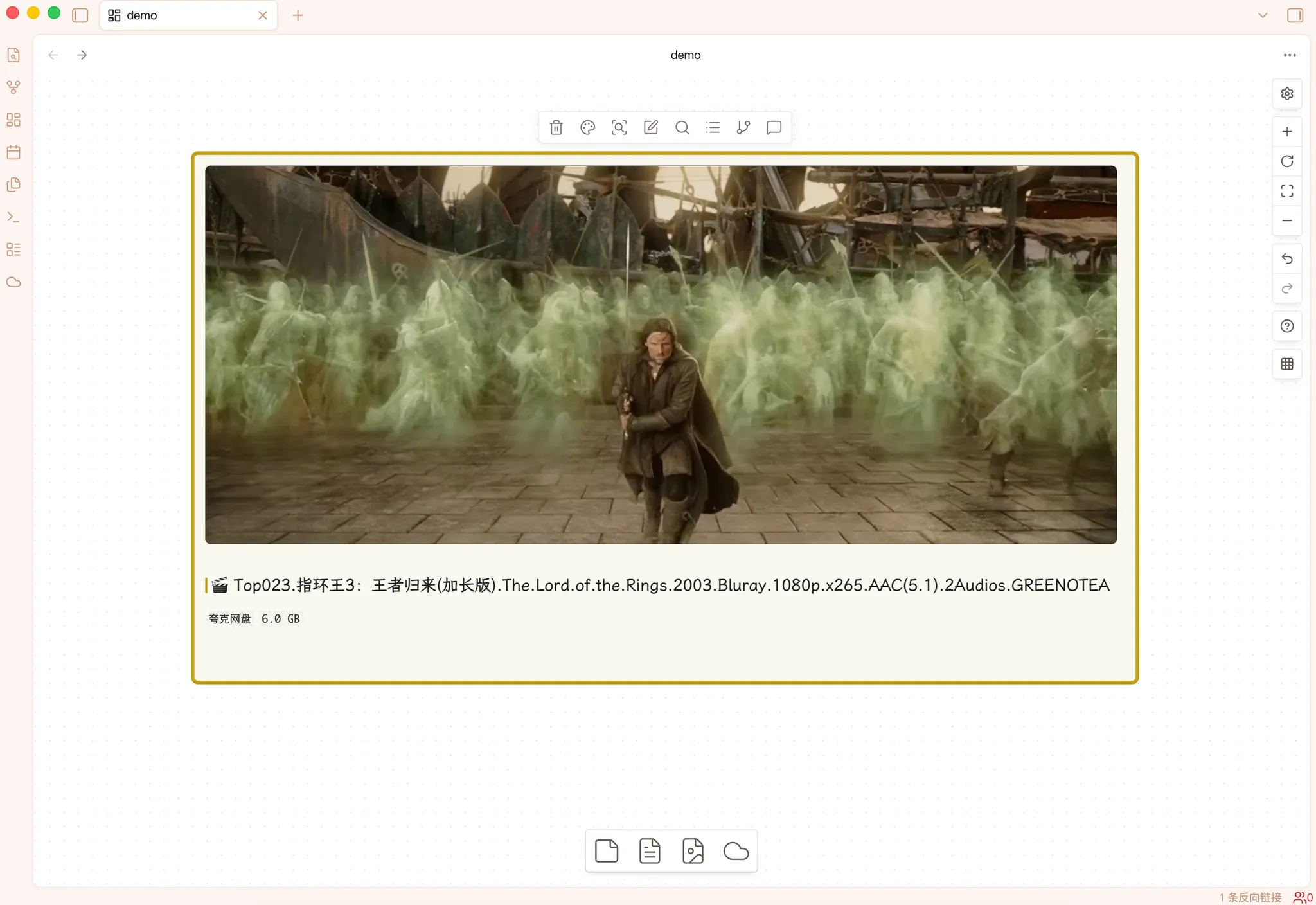The width and height of the screenshot is (1316, 905).
Task: Click the zoom-to-selection scan icon
Action: pyautogui.click(x=619, y=127)
